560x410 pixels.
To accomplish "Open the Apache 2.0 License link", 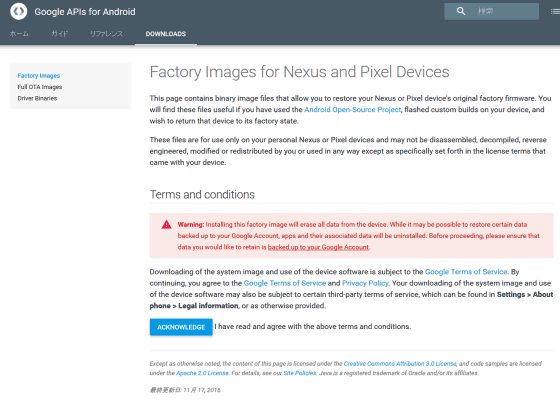I will click(202, 373).
